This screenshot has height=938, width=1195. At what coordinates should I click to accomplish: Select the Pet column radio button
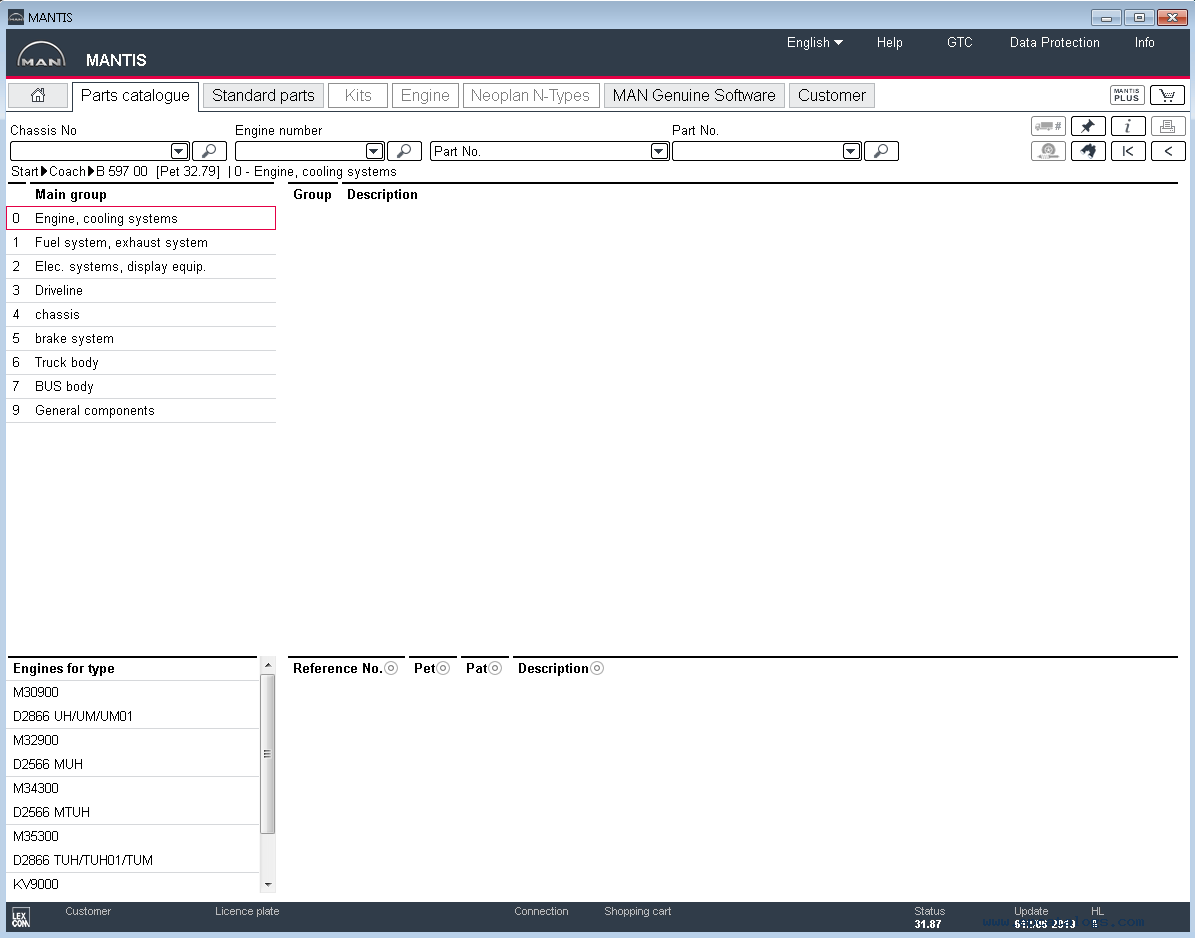(x=443, y=668)
